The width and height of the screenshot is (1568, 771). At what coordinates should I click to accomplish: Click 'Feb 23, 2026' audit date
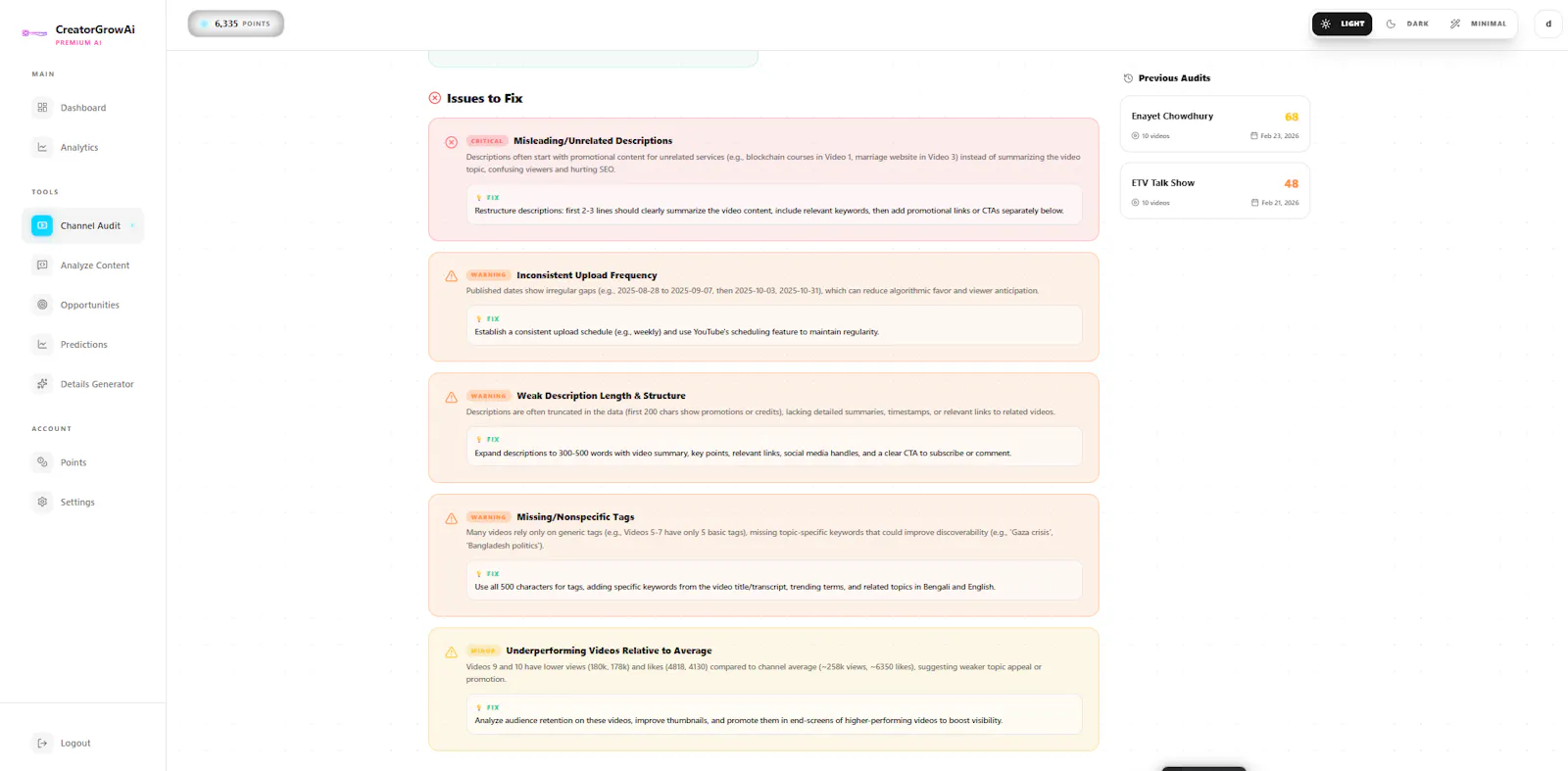point(1275,136)
